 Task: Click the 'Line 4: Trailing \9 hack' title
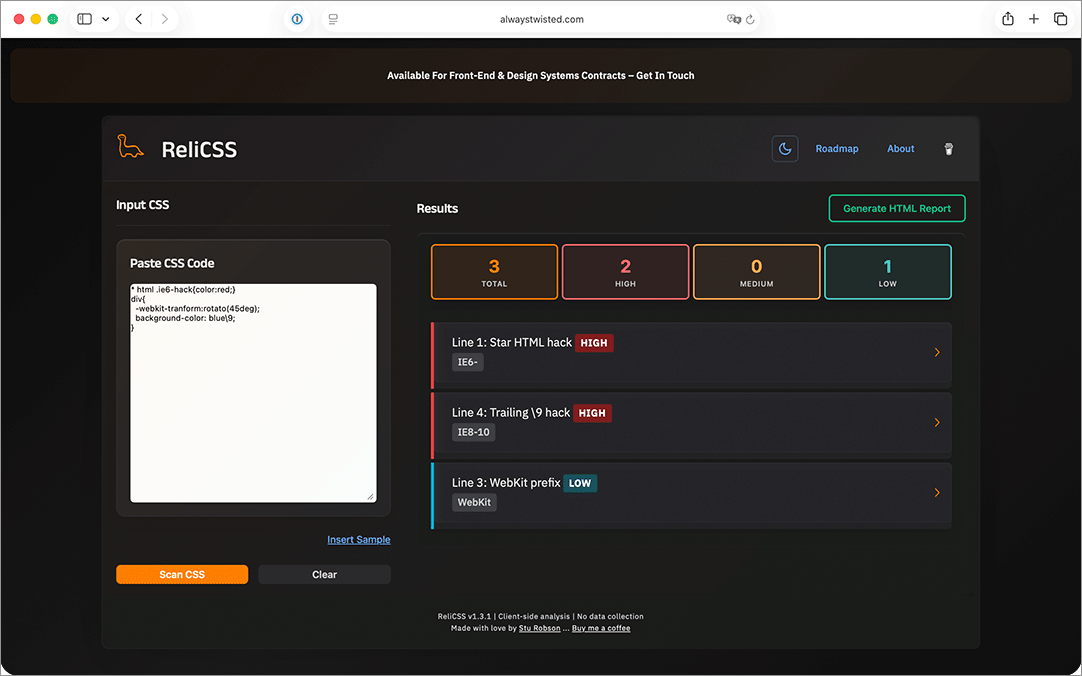(x=511, y=412)
